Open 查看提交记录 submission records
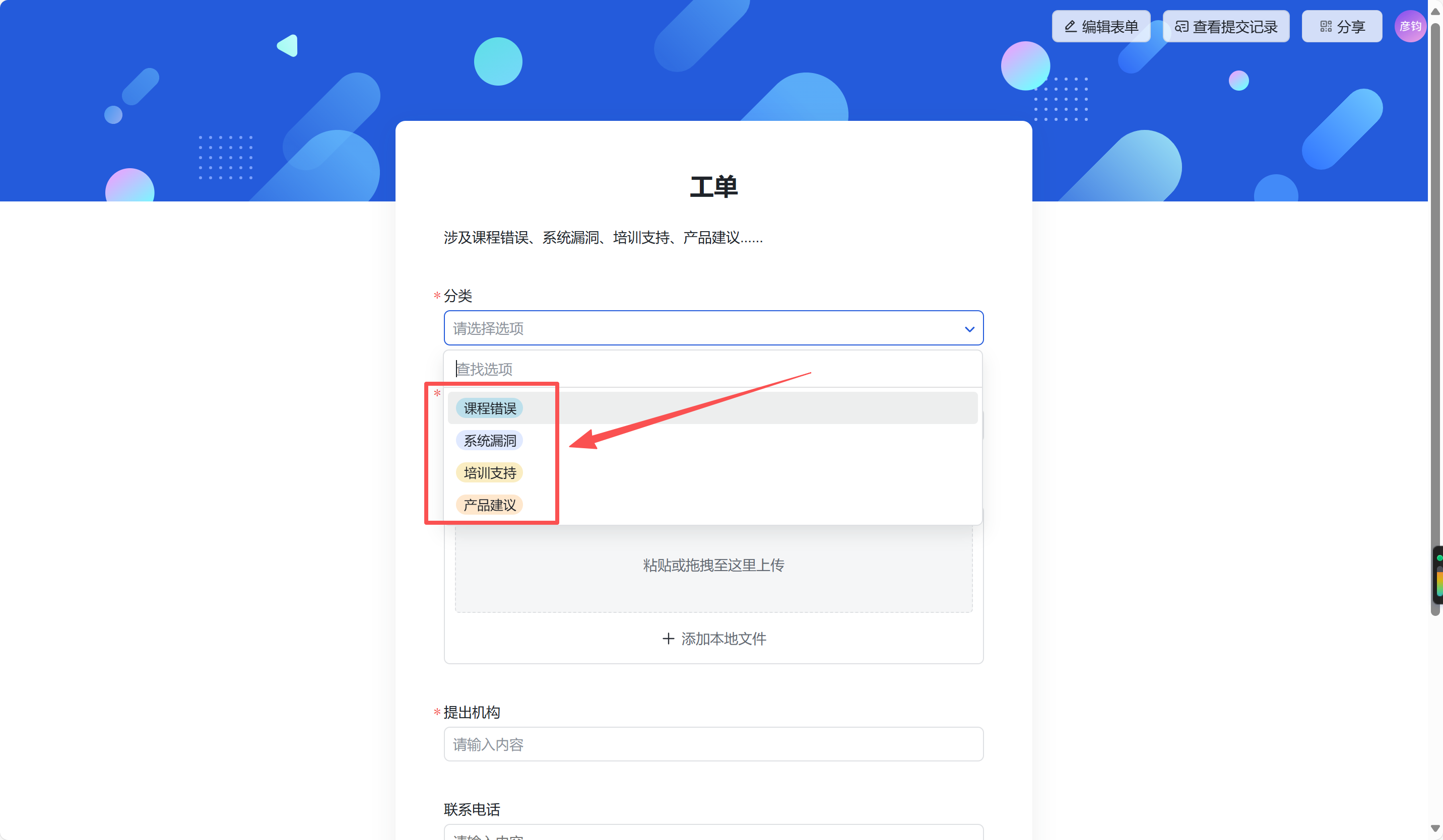This screenshot has height=840, width=1443. pos(1226,26)
